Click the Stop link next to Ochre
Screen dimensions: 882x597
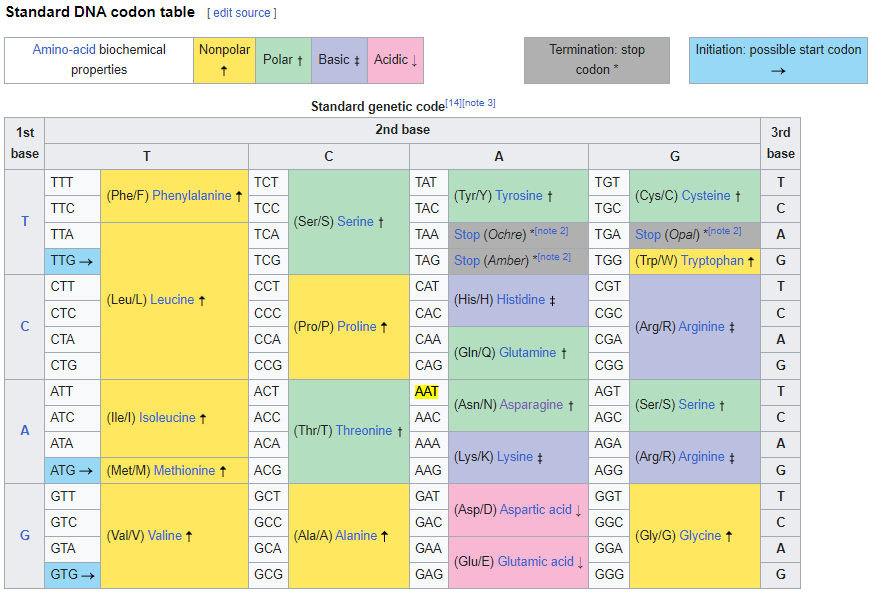467,235
